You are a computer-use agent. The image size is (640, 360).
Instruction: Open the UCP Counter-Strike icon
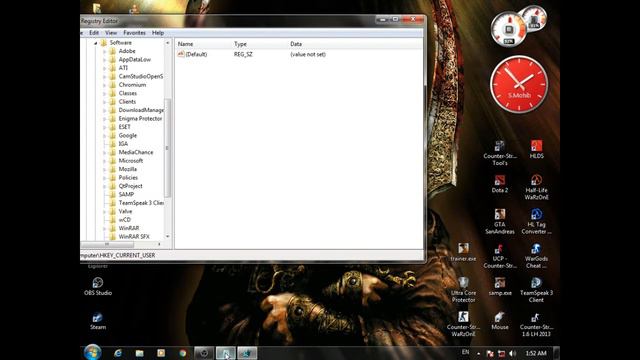point(500,256)
